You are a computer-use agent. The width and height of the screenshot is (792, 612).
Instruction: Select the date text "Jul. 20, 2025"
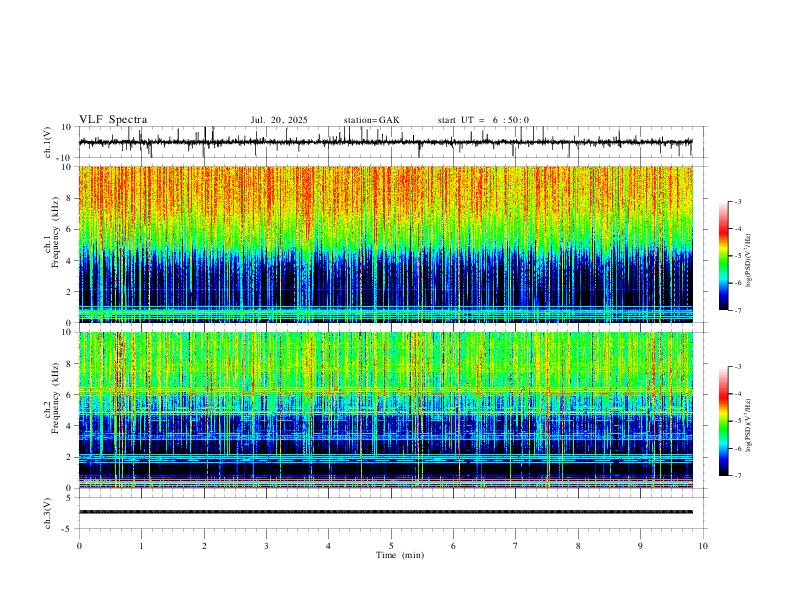point(279,120)
